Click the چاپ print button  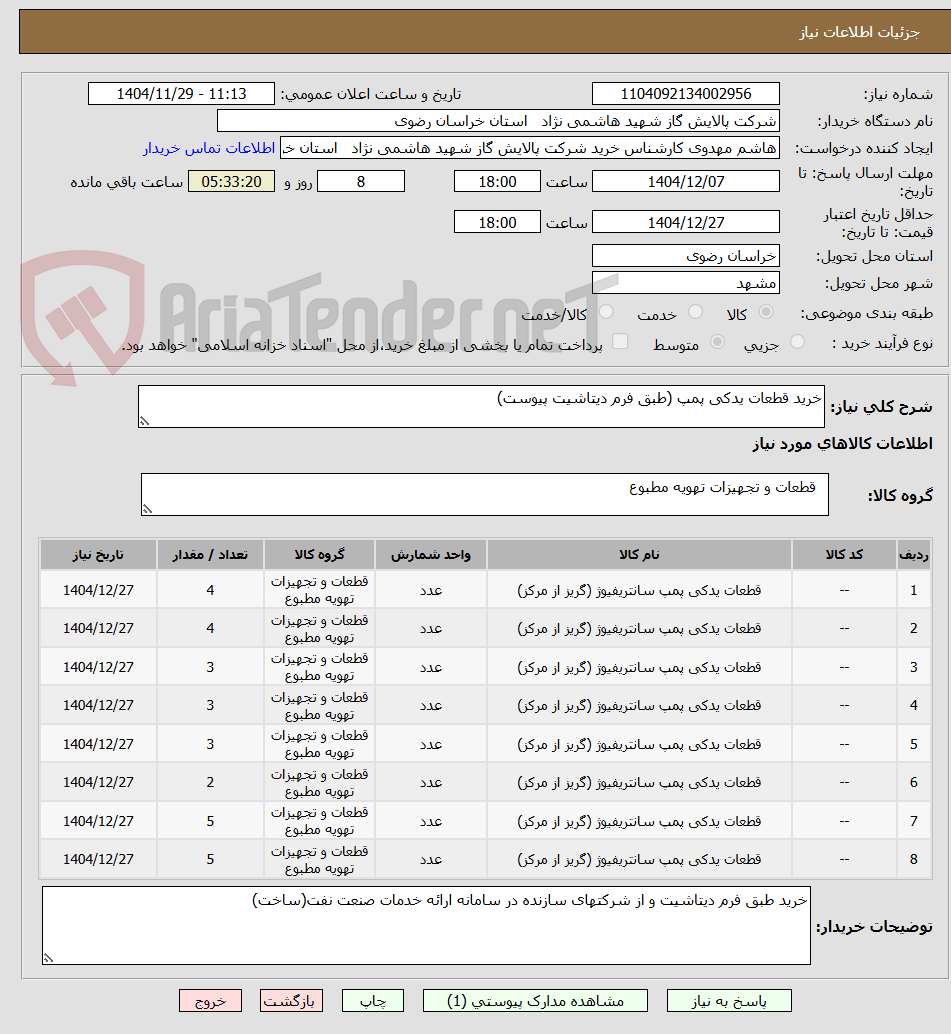point(372,1000)
